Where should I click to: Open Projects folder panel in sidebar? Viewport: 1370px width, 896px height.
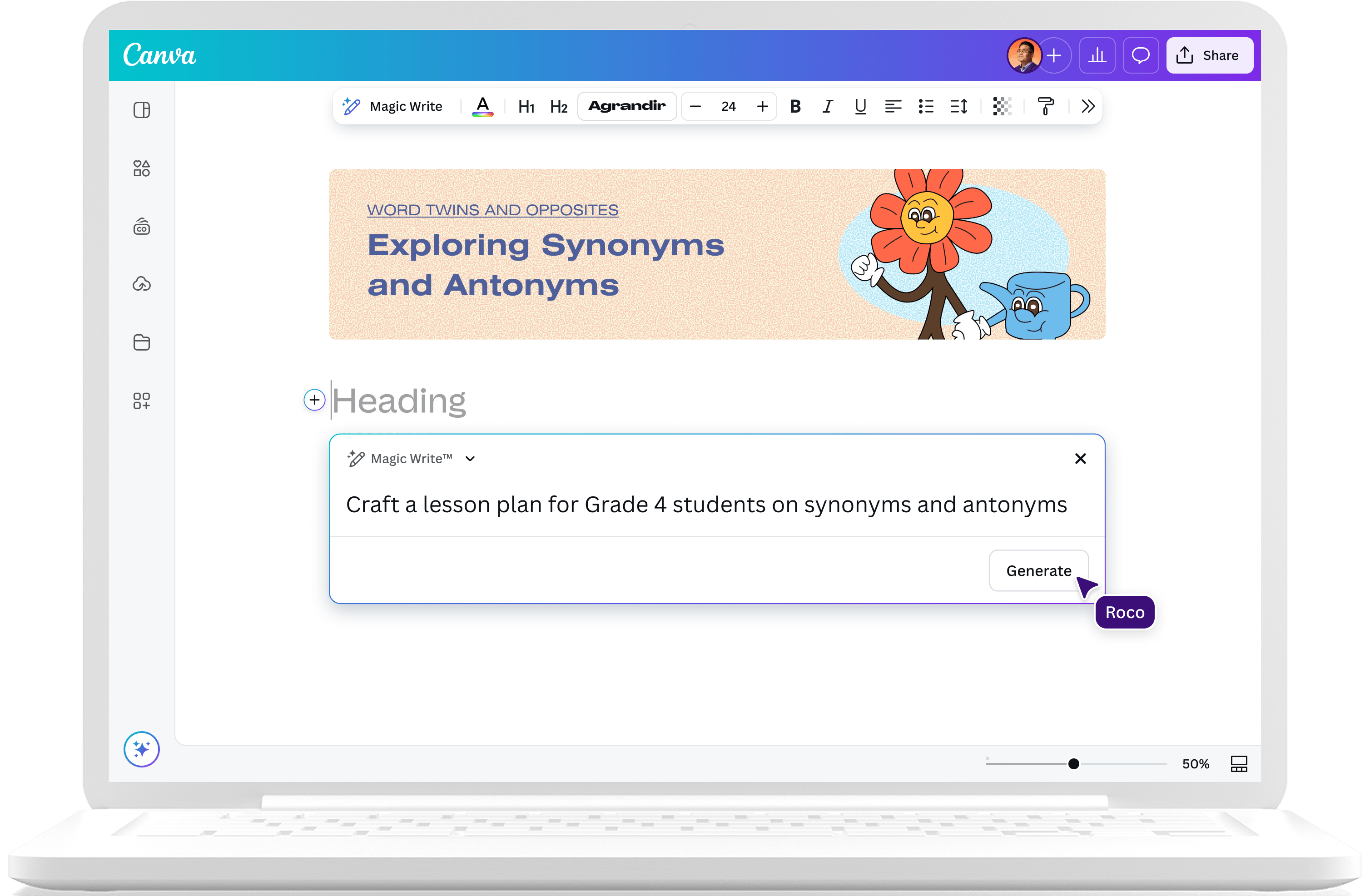pyautogui.click(x=141, y=342)
